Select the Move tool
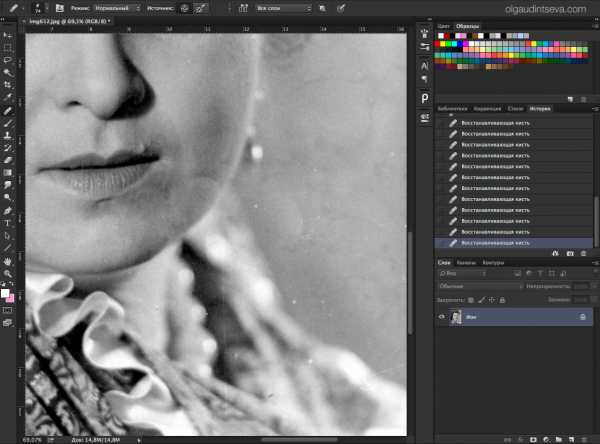The image size is (600, 444). (x=7, y=35)
